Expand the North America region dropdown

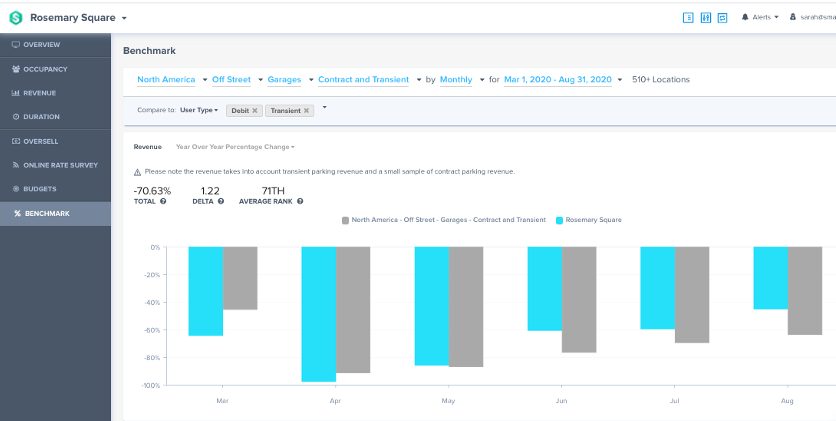point(170,79)
